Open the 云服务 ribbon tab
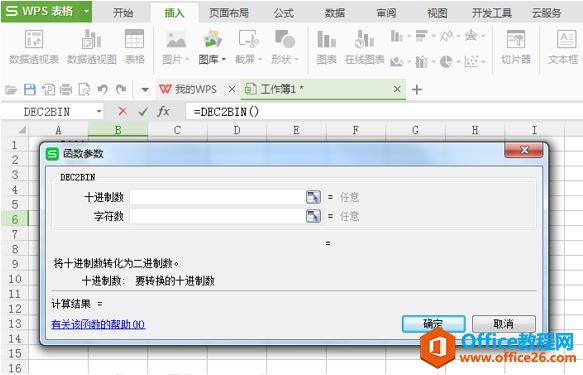Screen dimensions: 583x375 tap(546, 13)
